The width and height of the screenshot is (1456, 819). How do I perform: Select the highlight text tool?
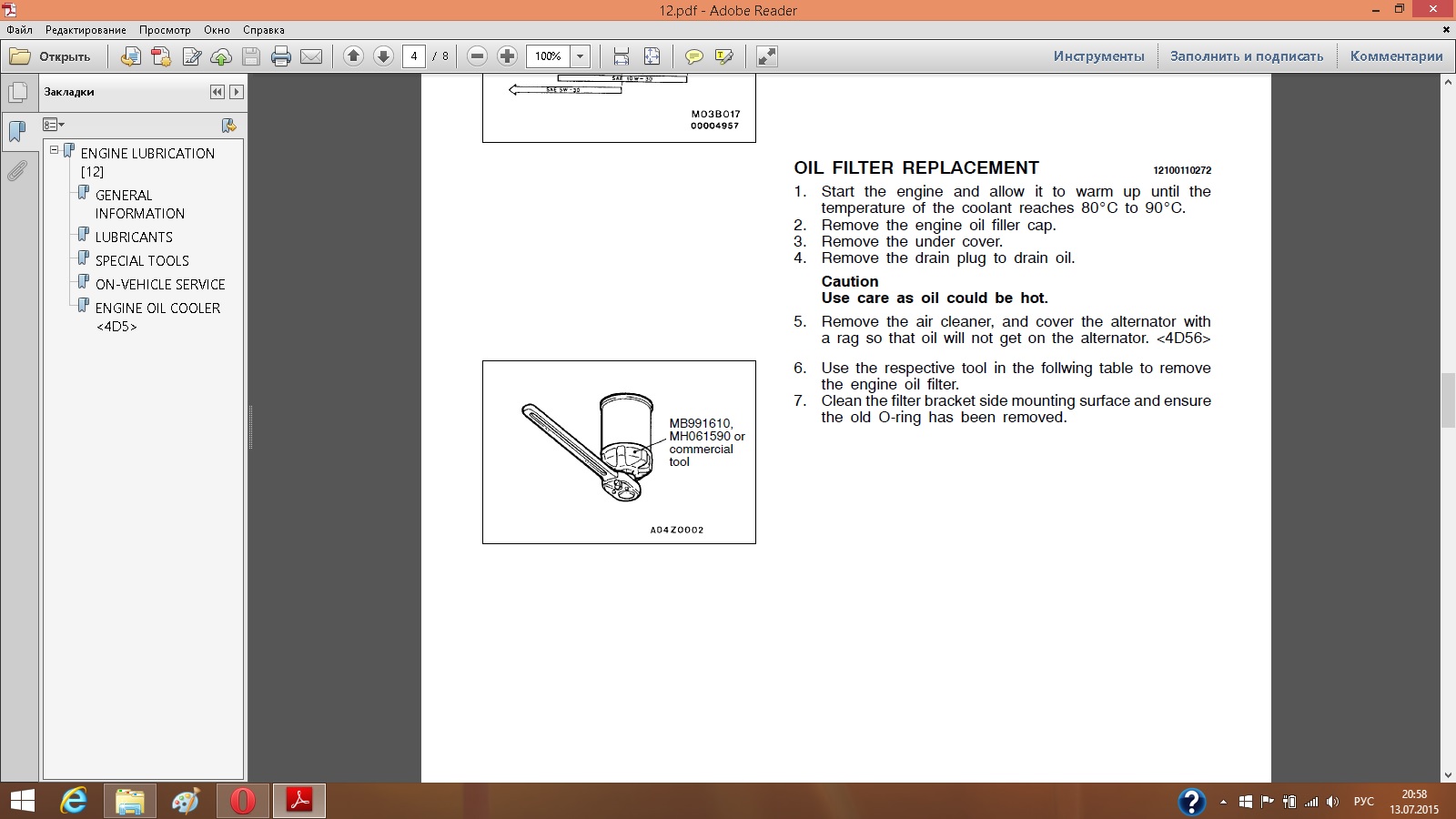tap(724, 56)
